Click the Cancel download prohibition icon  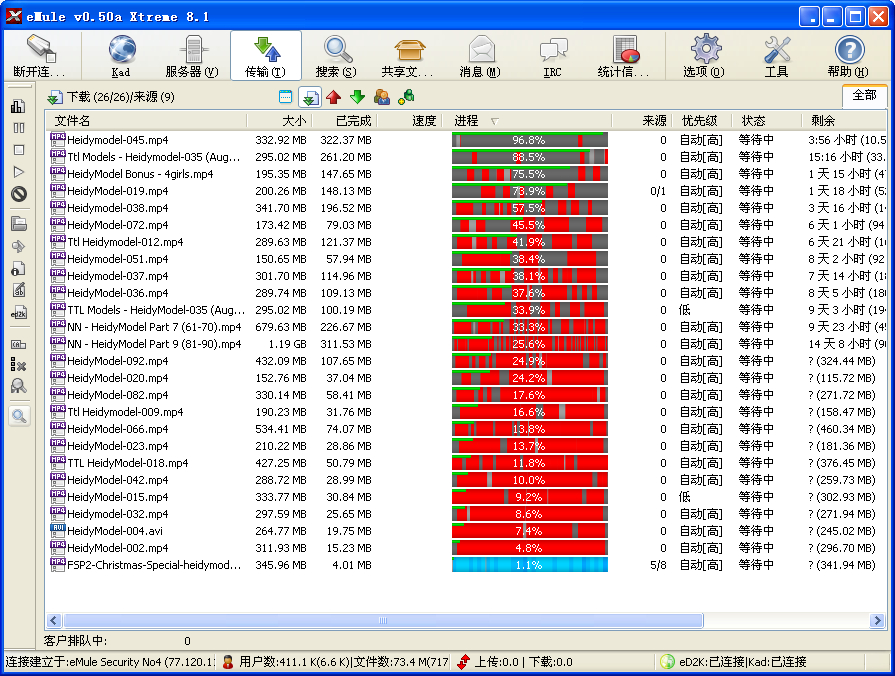[19, 194]
